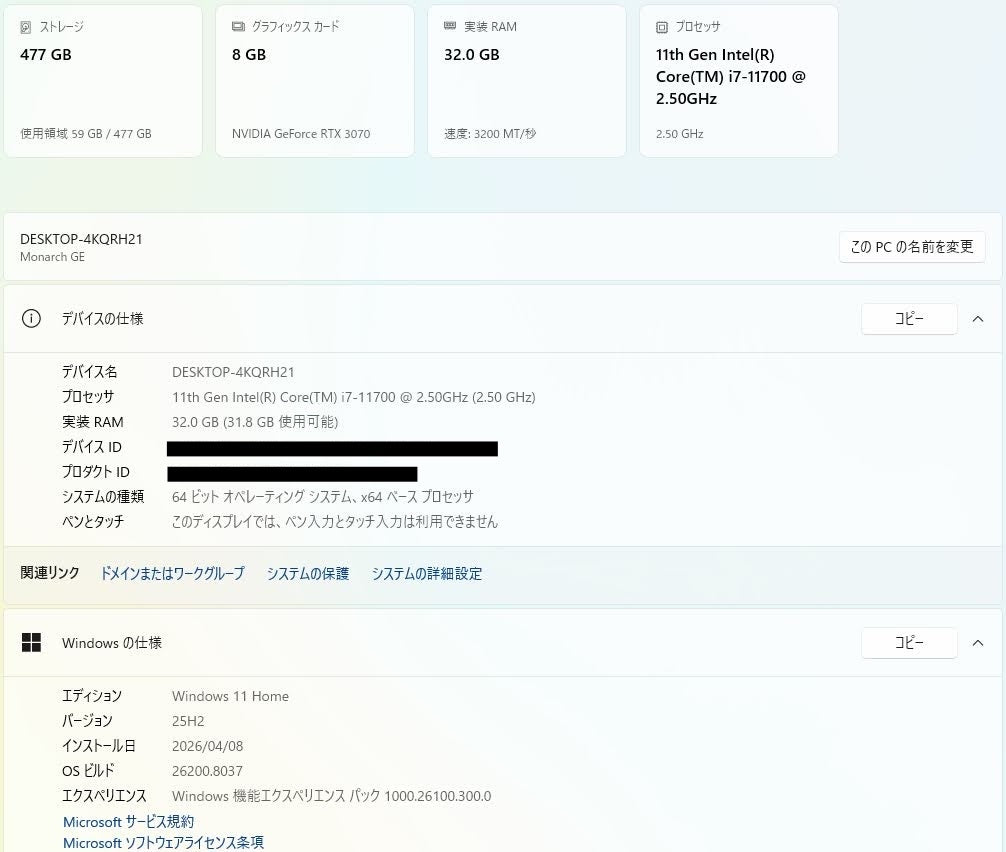Click the RAM icon on 実装 RAM card
Viewport: 1006px width, 852px height.
[450, 26]
